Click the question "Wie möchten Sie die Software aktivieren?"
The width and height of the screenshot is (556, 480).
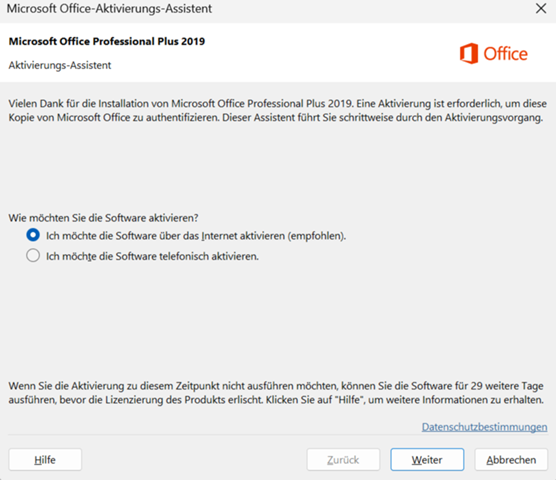(103, 218)
